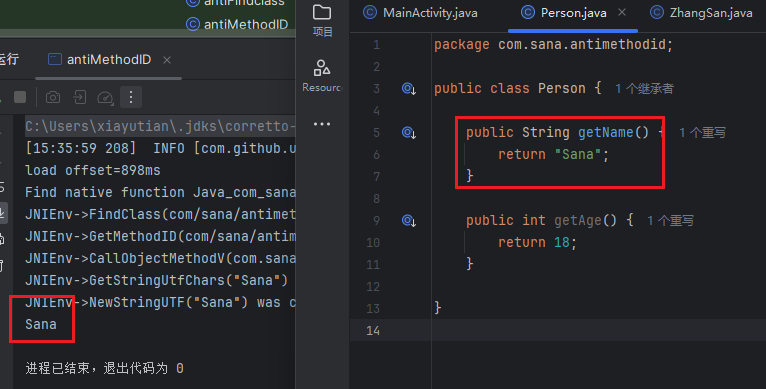Open the 项目 tool window folder icon
Image resolution: width=766 pixels, height=389 pixels.
click(x=322, y=12)
